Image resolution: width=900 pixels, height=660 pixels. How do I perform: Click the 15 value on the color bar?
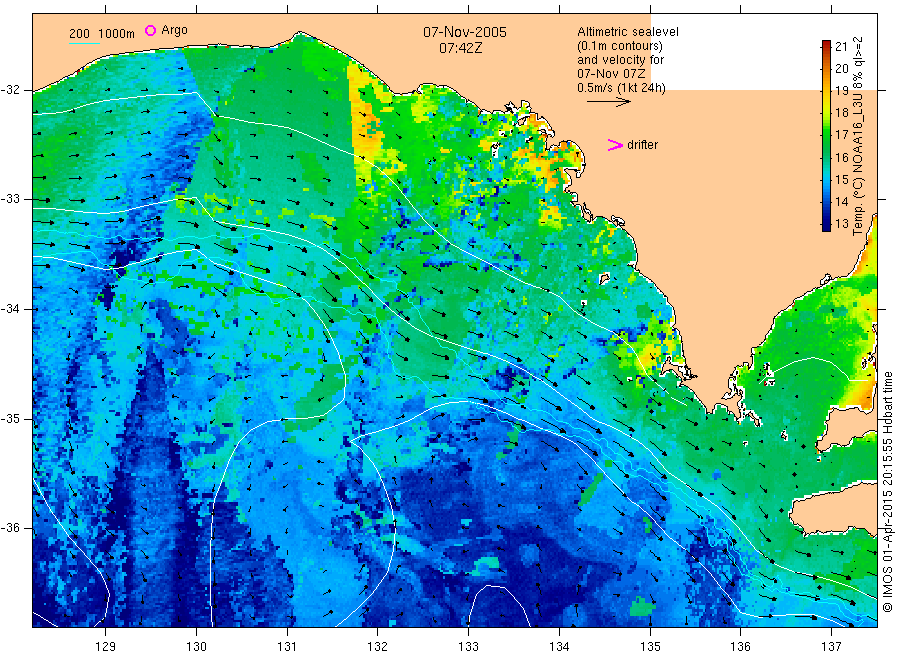[841, 180]
